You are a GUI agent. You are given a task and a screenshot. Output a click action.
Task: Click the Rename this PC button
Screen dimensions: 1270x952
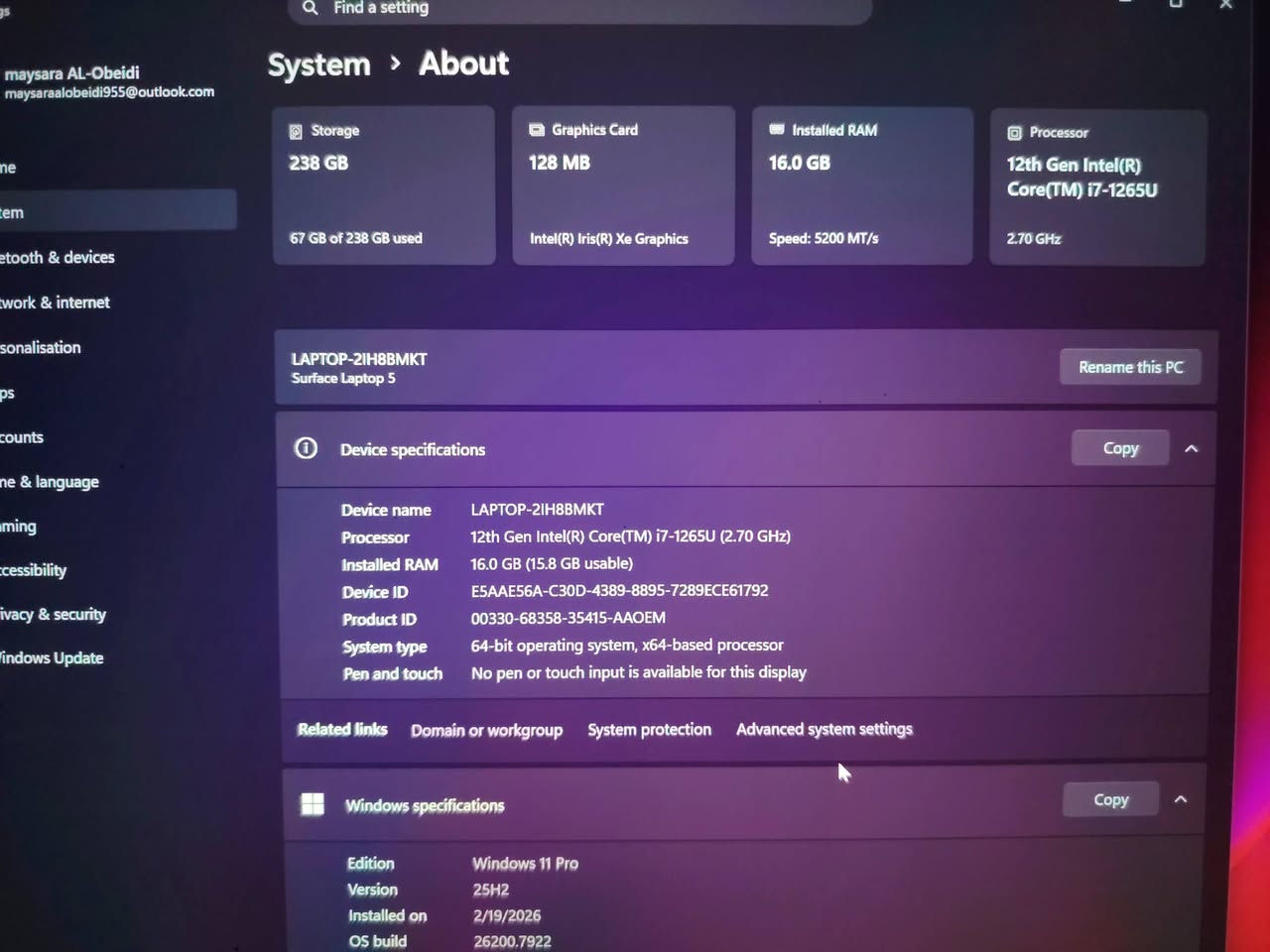pos(1130,366)
